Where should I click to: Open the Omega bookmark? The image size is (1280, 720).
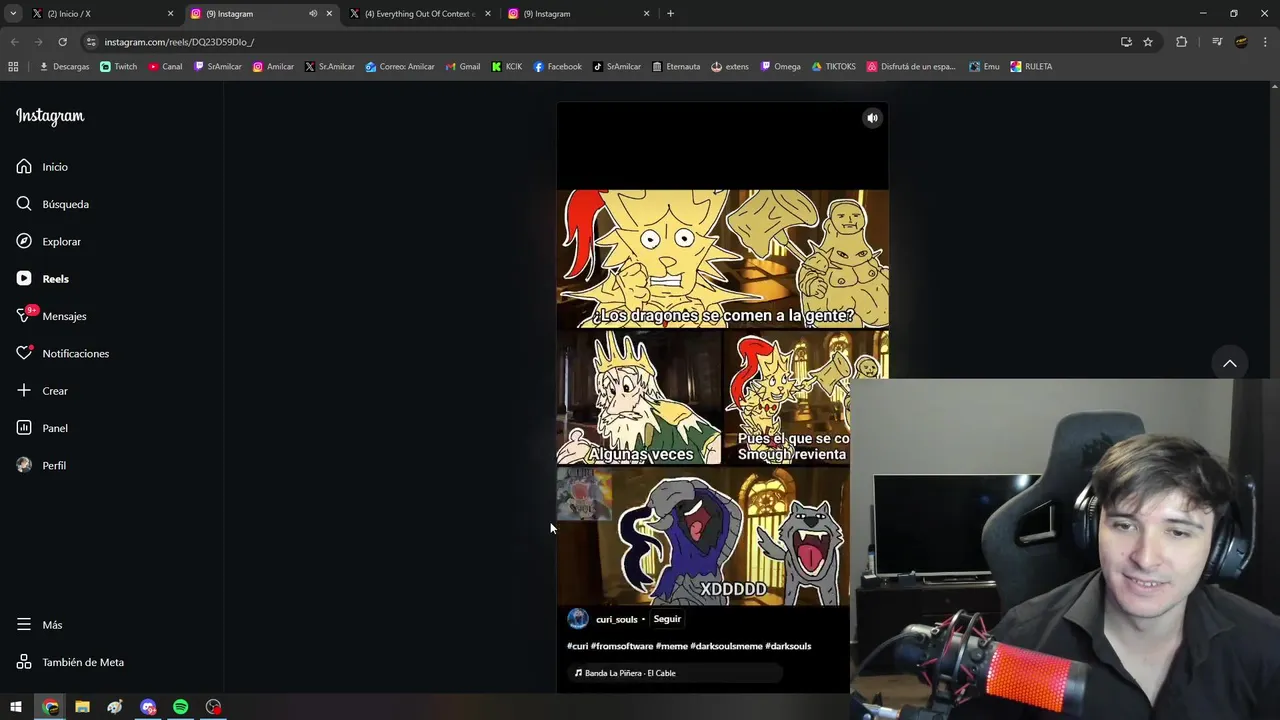point(780,67)
